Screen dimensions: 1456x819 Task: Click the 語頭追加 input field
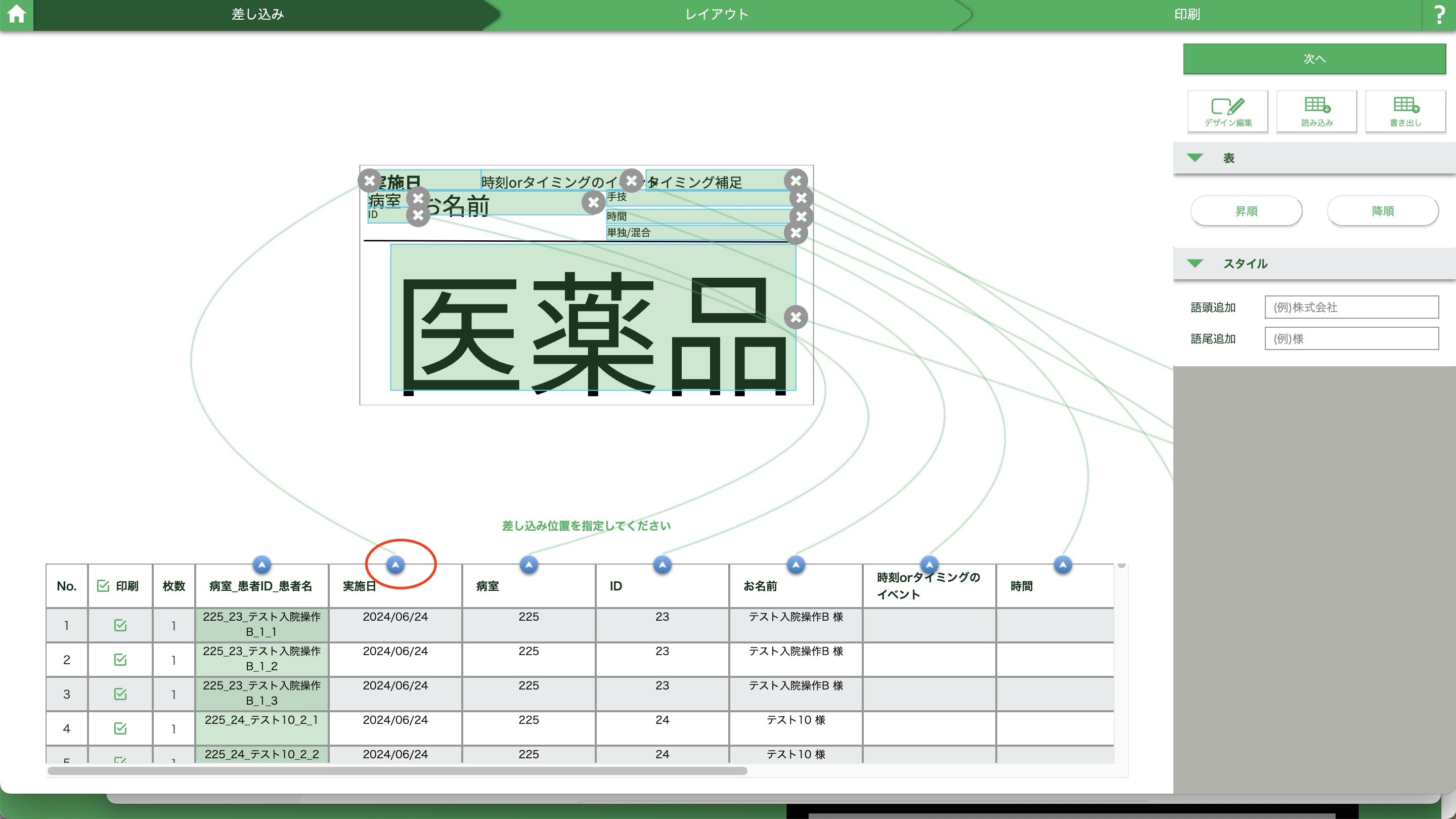point(1351,308)
